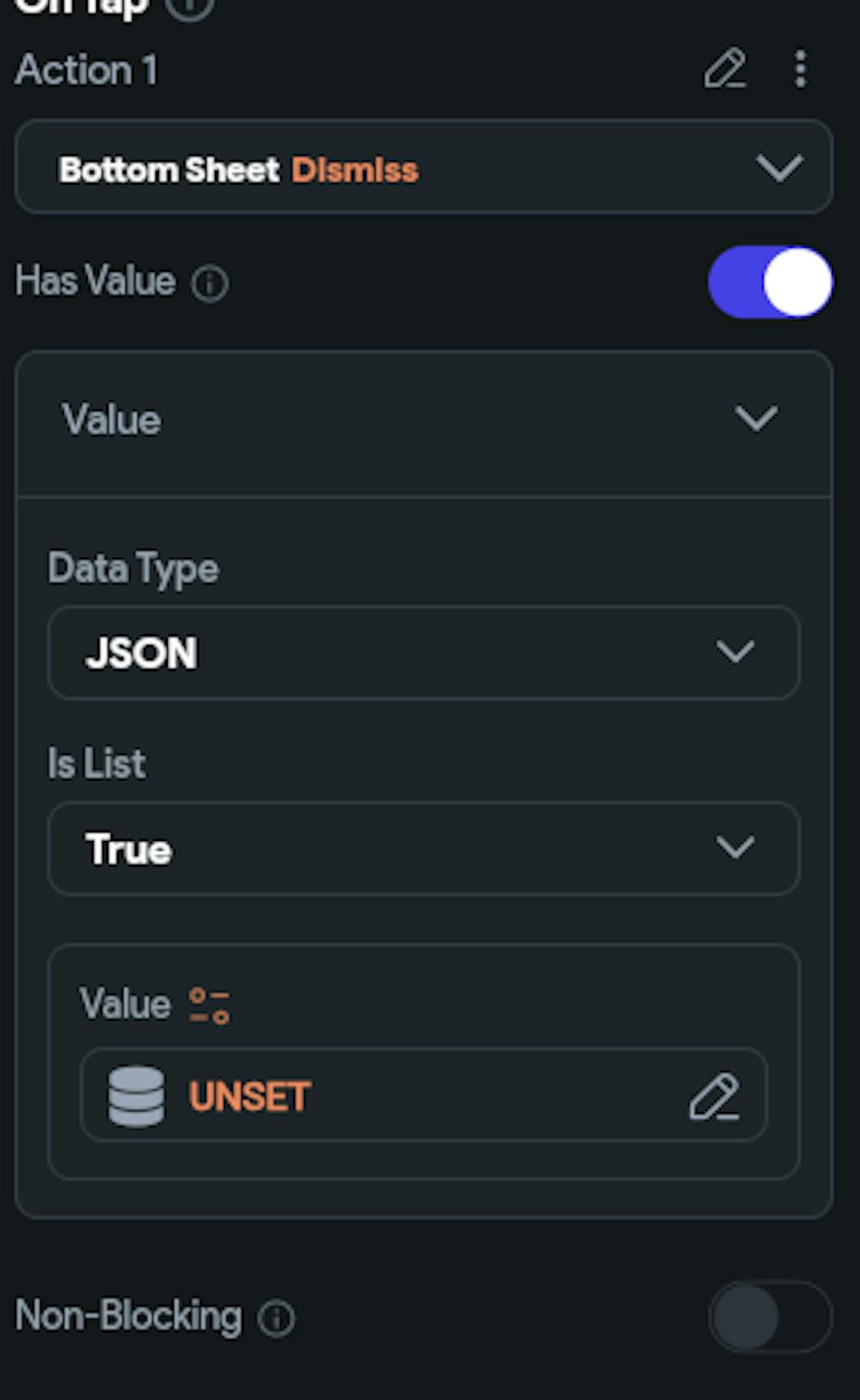
Task: Click the On Tap info icon at top
Action: [189, 9]
